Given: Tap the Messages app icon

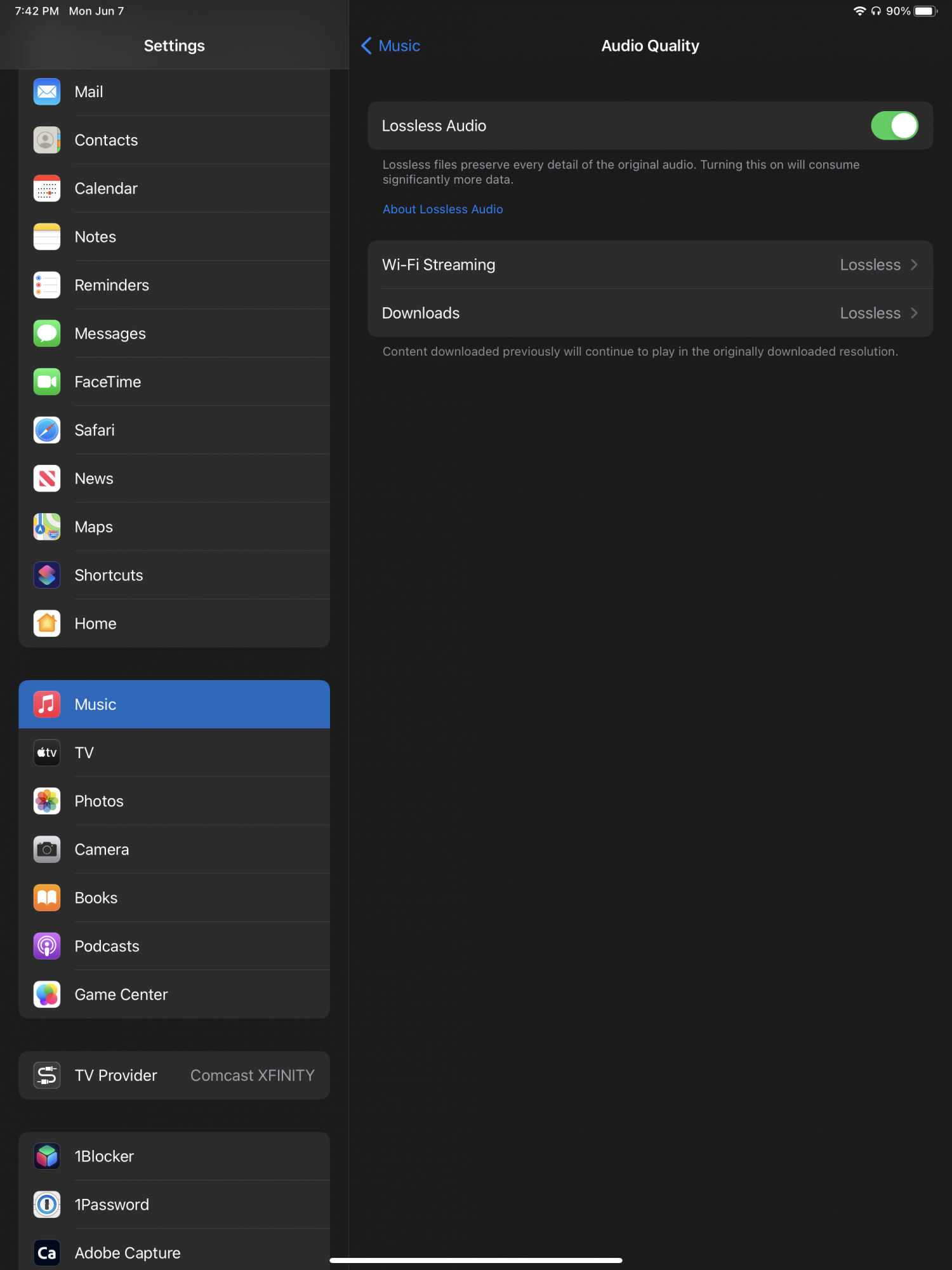Looking at the screenshot, I should point(47,333).
